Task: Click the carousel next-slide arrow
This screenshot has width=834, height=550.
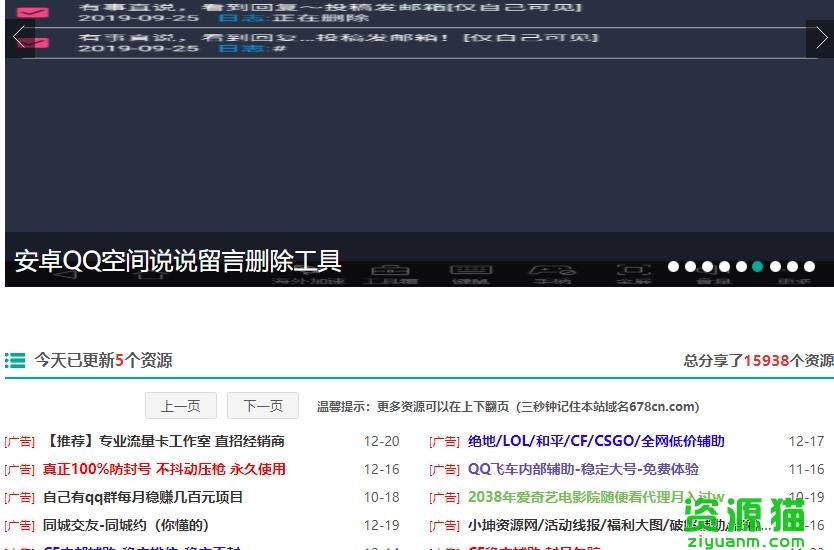Action: coord(820,38)
